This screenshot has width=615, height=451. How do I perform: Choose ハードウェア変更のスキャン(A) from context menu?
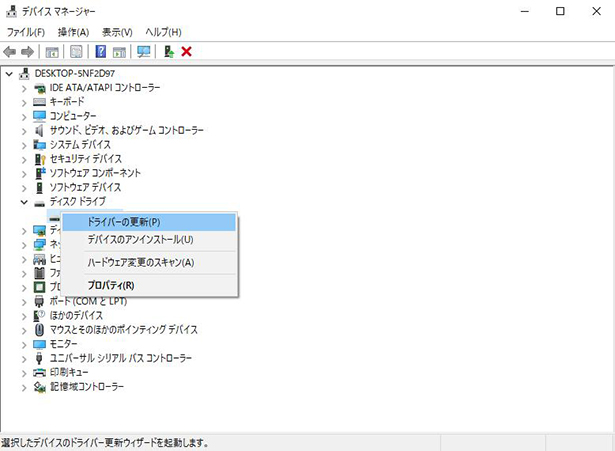(x=149, y=262)
